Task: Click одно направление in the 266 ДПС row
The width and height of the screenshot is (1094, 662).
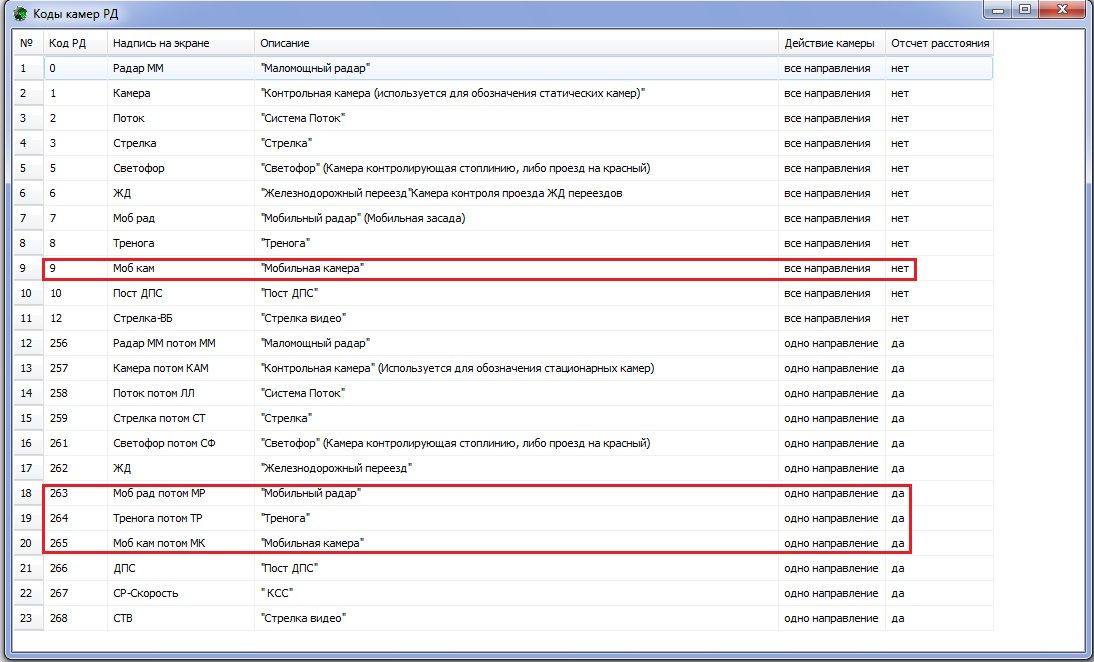Action: coord(831,569)
